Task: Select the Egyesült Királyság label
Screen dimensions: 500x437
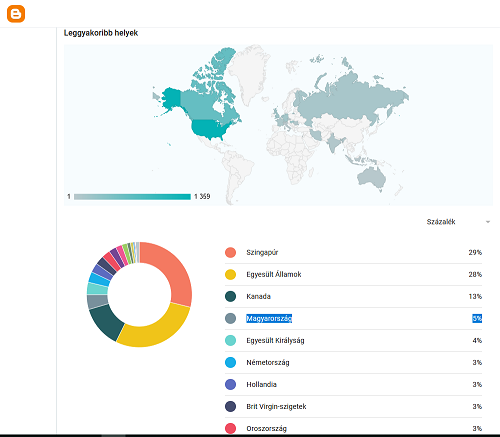Action: tap(275, 341)
